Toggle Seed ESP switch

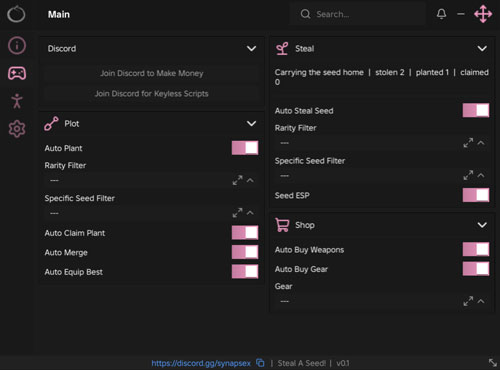pos(476,195)
